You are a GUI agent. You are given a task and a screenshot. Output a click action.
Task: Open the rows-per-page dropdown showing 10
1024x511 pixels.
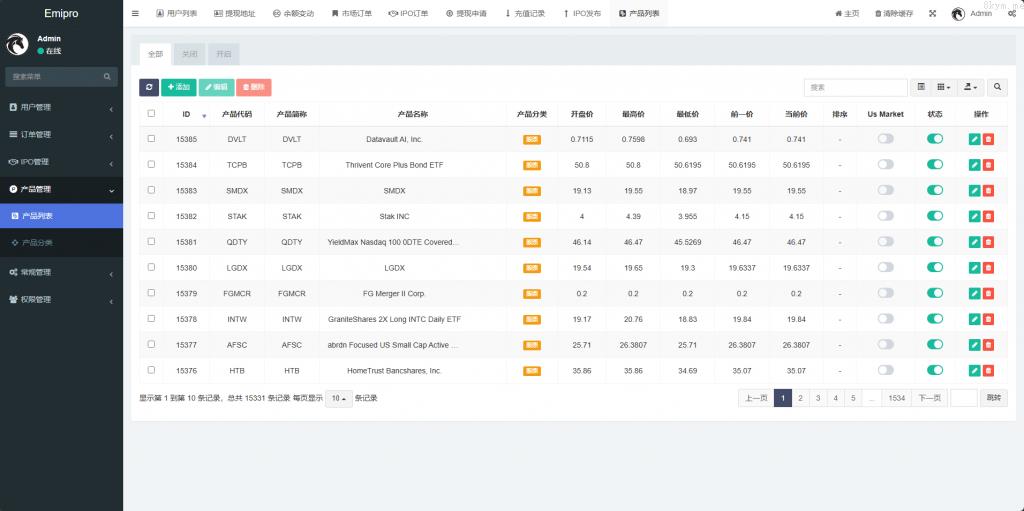[x=339, y=398]
